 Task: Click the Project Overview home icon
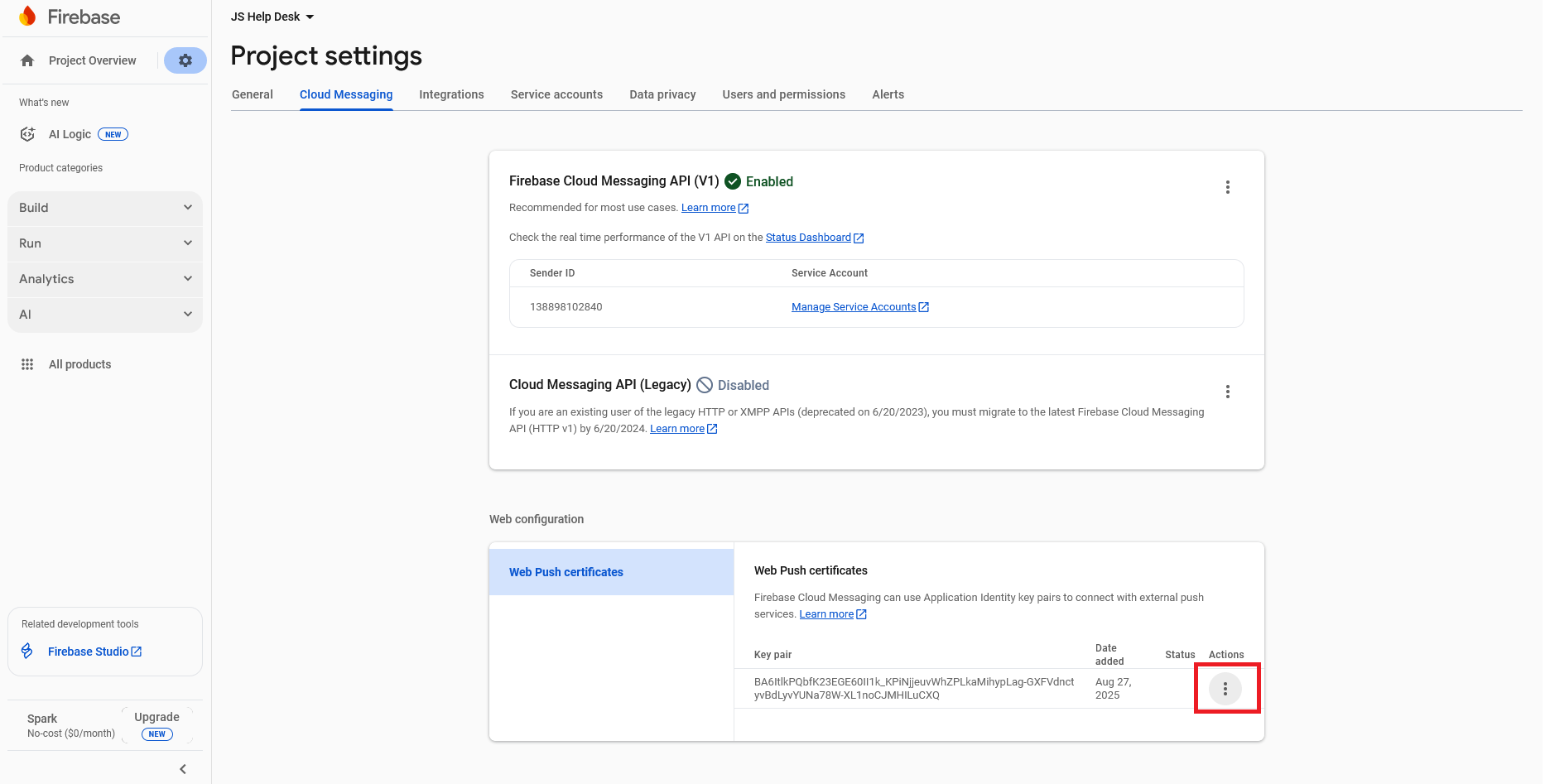point(27,60)
